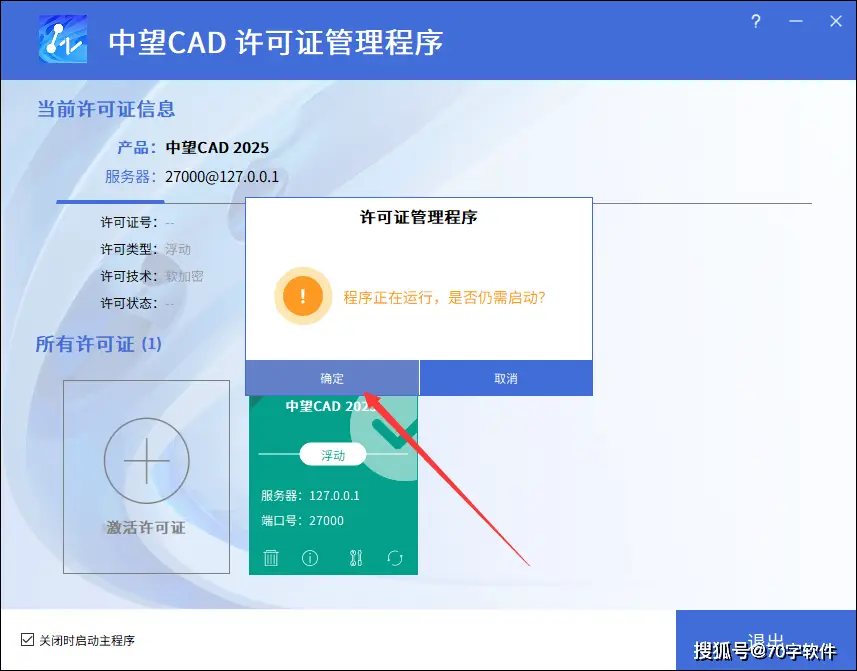Click the 程序正在运行，是否仍需启动? message

coord(444,297)
